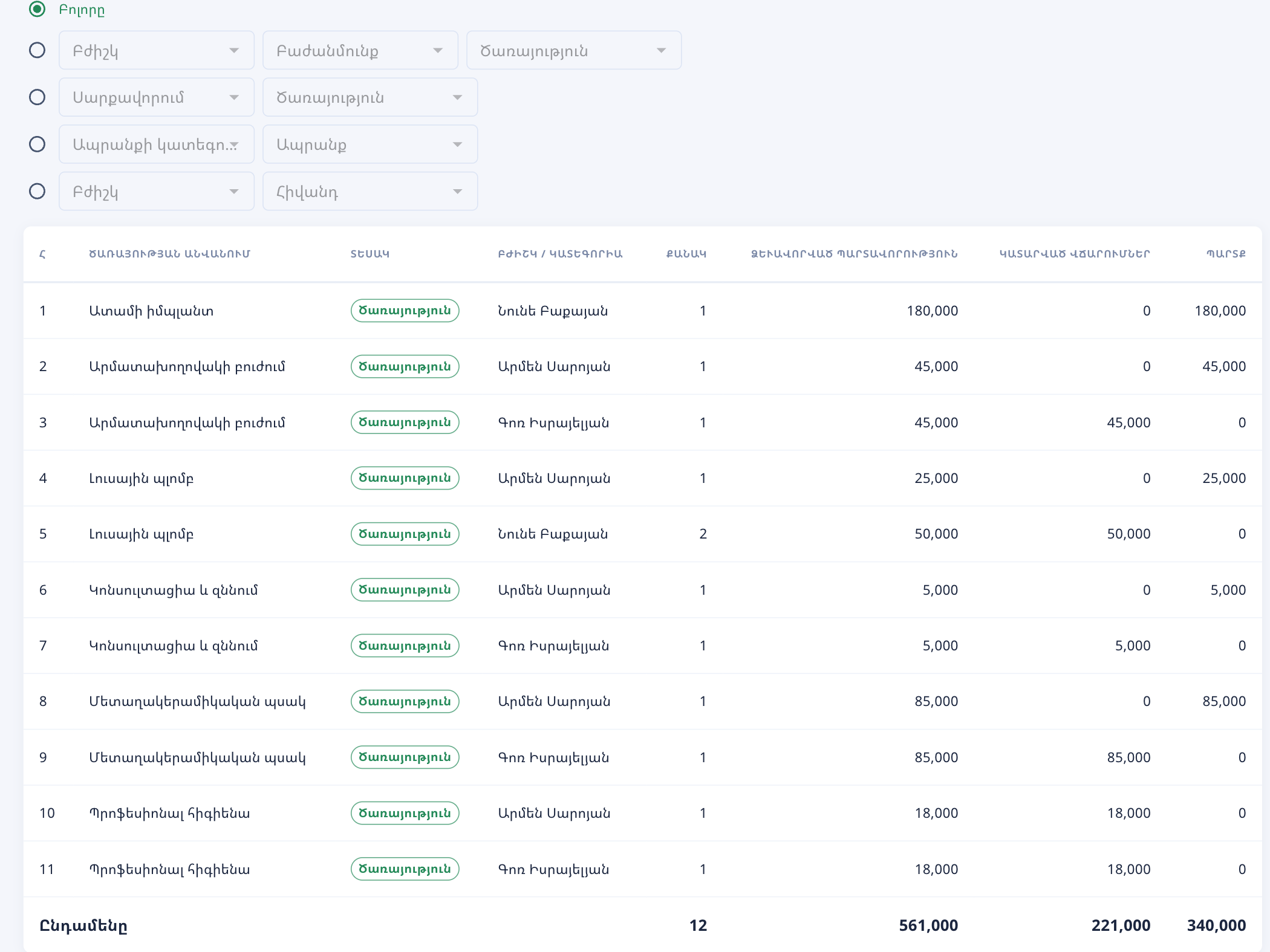Click the ԿԱՏԱՐՎԱԾ ՎՃԱՐՈՒՄՆԵՐ column header
This screenshot has width=1270, height=952.
[x=1075, y=254]
